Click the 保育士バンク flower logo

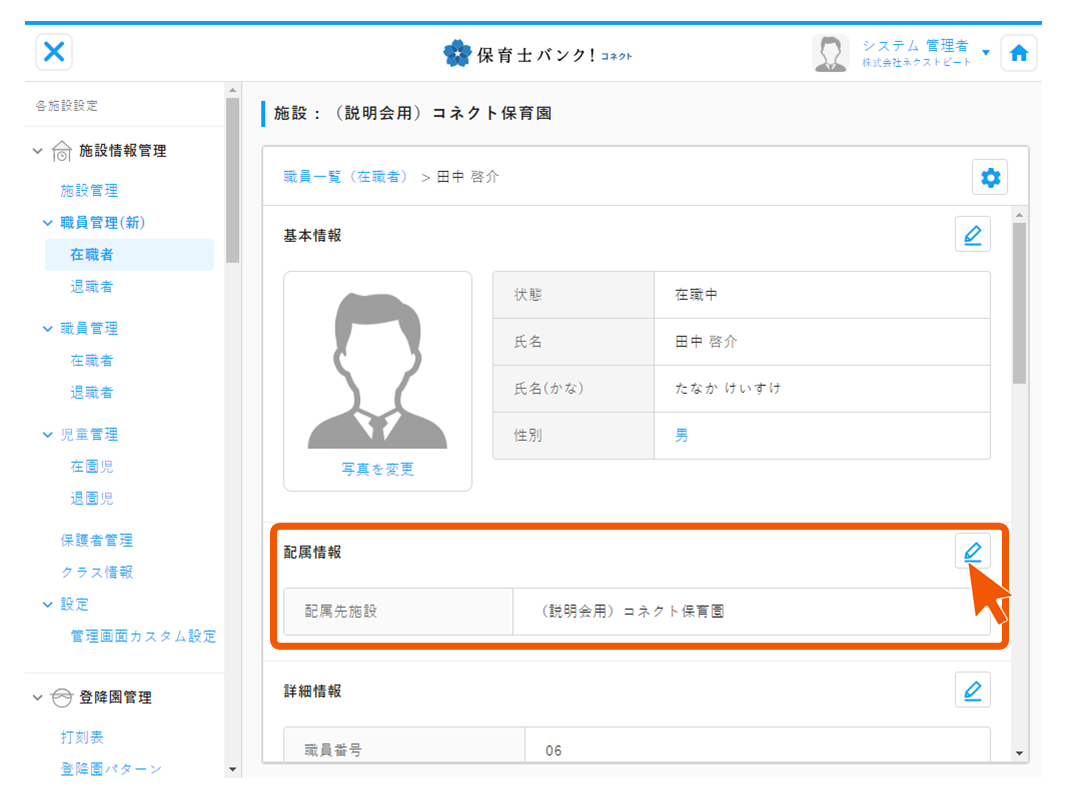(457, 54)
